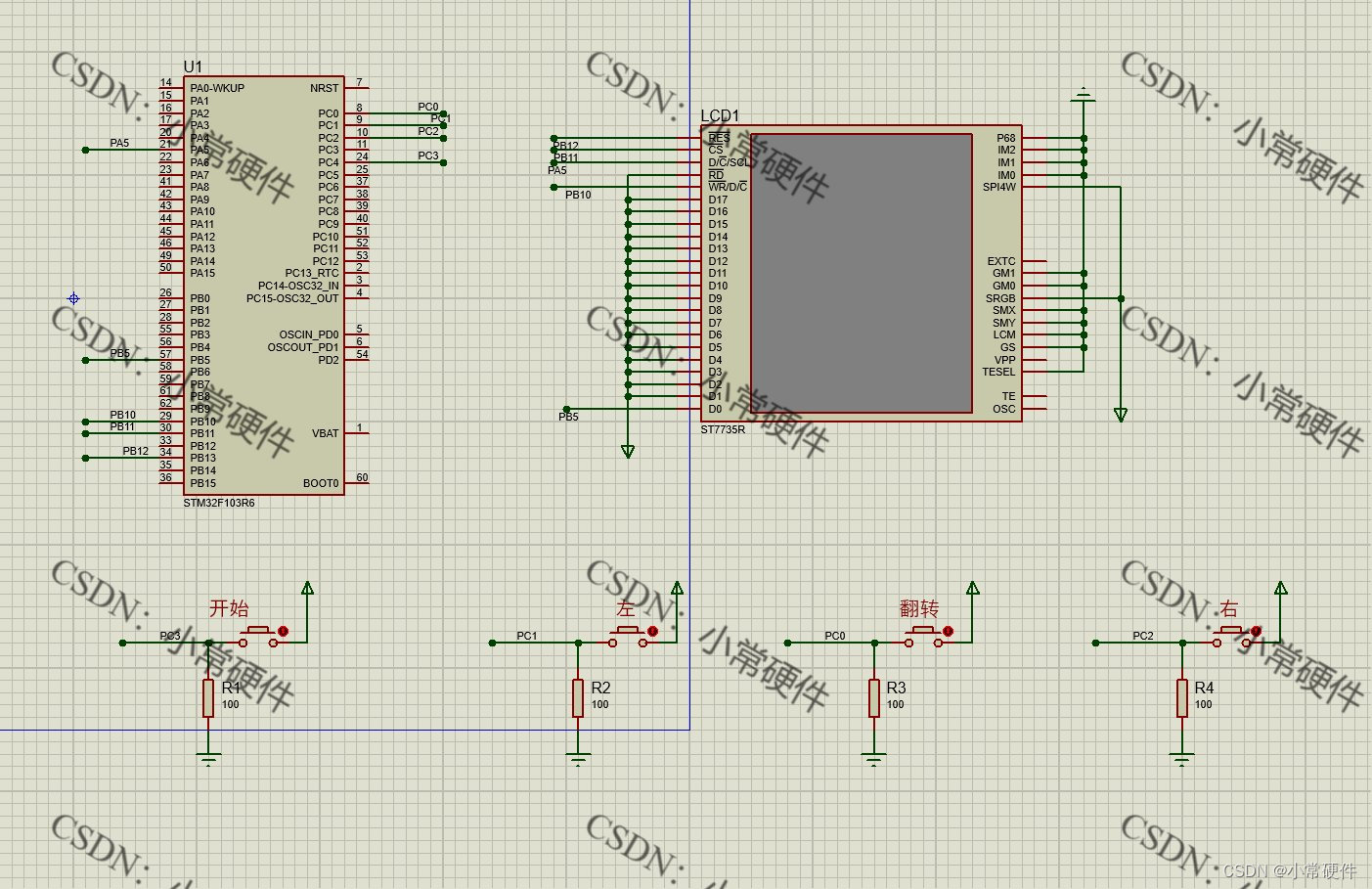Select the ground symbol below R1
This screenshot has width=1372, height=889.
pos(208,758)
